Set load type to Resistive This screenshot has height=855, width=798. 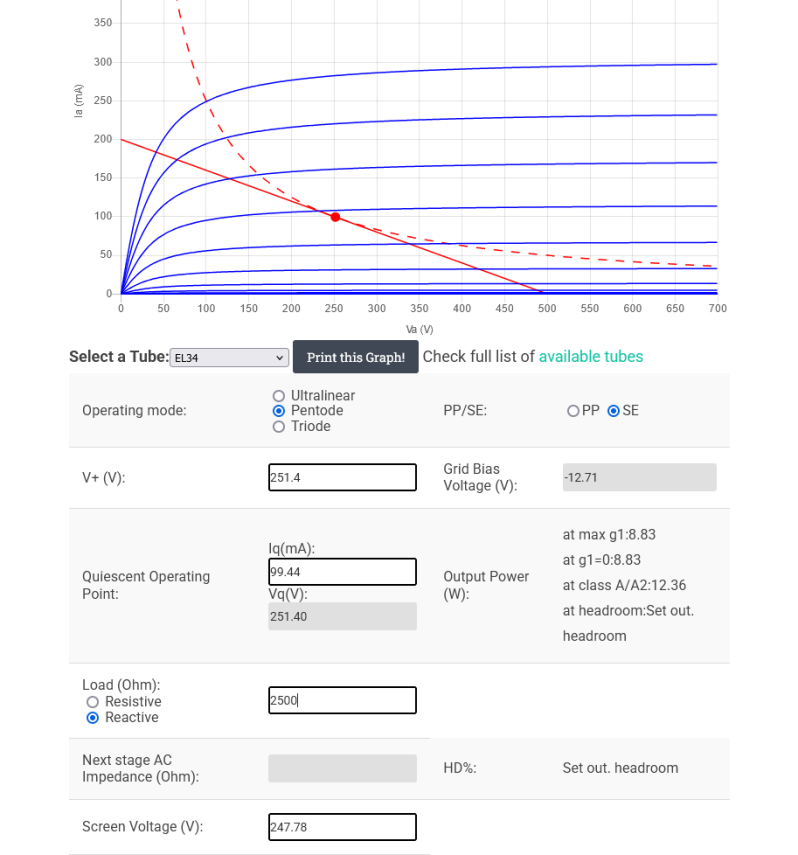tap(93, 702)
